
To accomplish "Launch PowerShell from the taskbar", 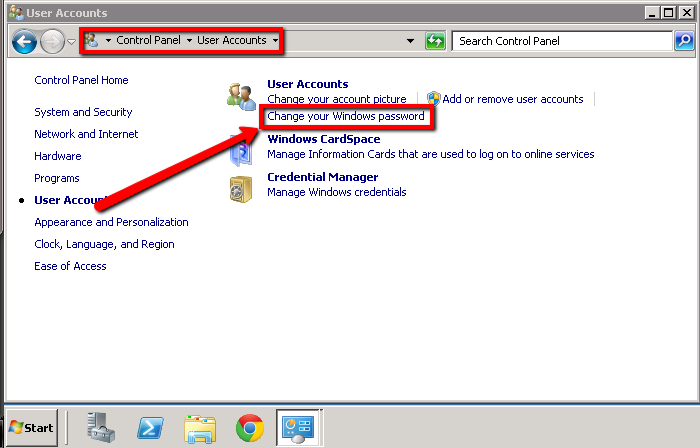I will pyautogui.click(x=150, y=427).
